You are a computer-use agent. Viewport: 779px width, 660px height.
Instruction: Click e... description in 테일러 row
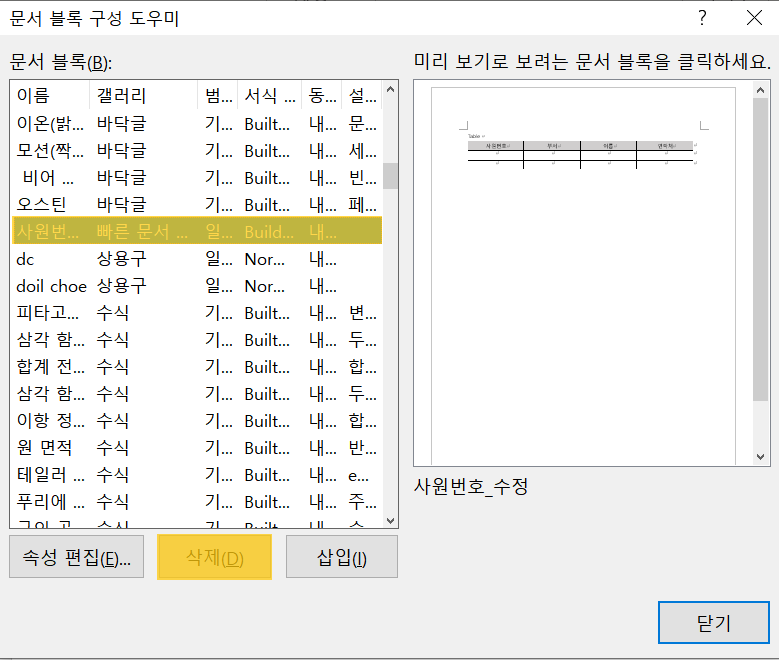coord(358,475)
